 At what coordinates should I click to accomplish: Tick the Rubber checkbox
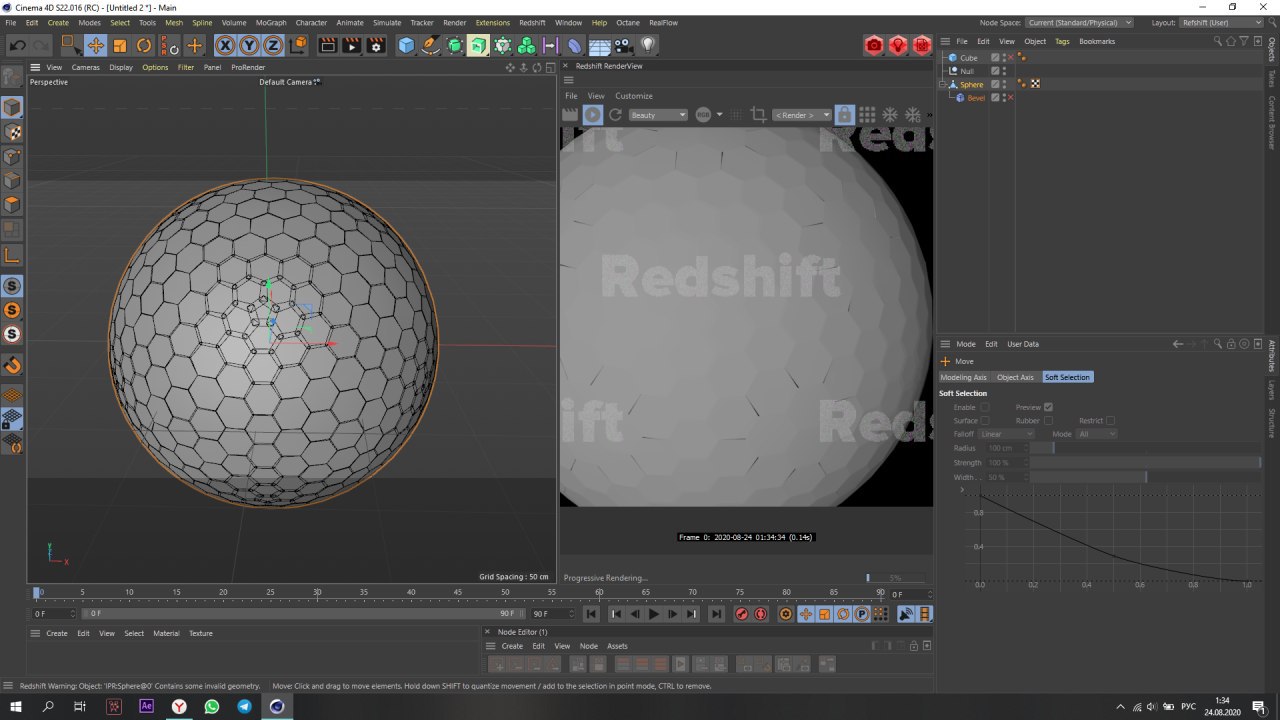1048,421
